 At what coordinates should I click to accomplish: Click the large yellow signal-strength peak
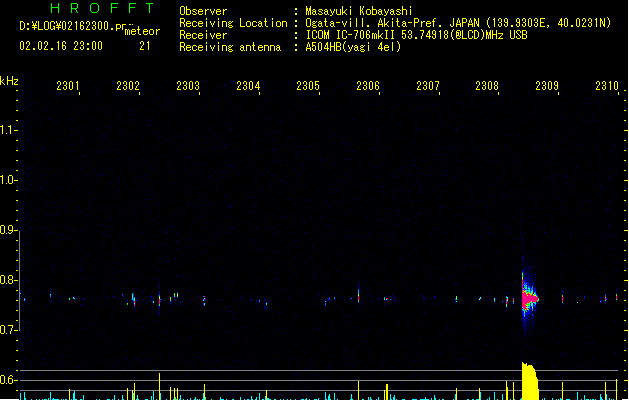(530, 381)
